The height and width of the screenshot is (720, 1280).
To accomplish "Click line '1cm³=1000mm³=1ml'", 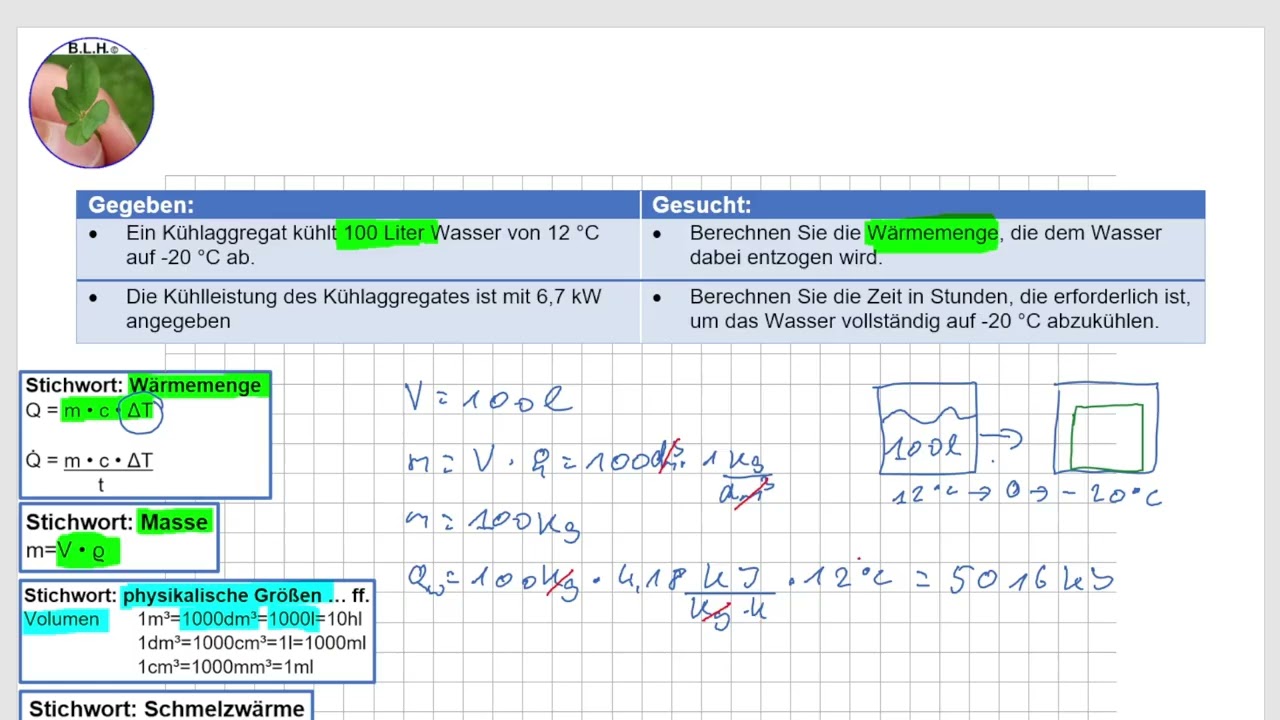I will tap(225, 667).
